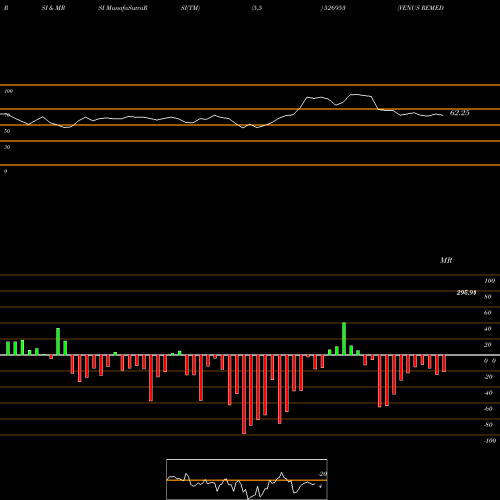Click the RSI value 62.25 label
The width and height of the screenshot is (500, 500).
click(x=459, y=113)
